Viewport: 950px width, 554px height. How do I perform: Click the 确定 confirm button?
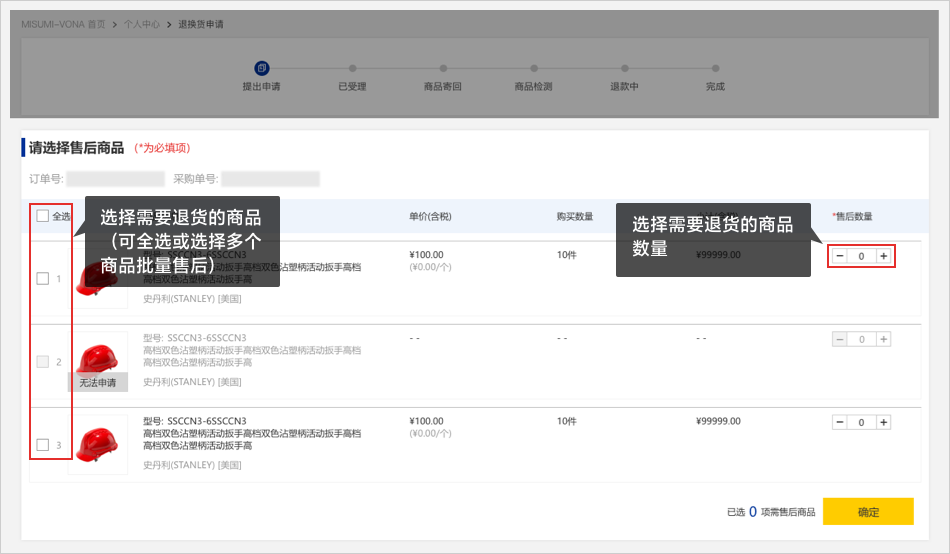tap(867, 512)
